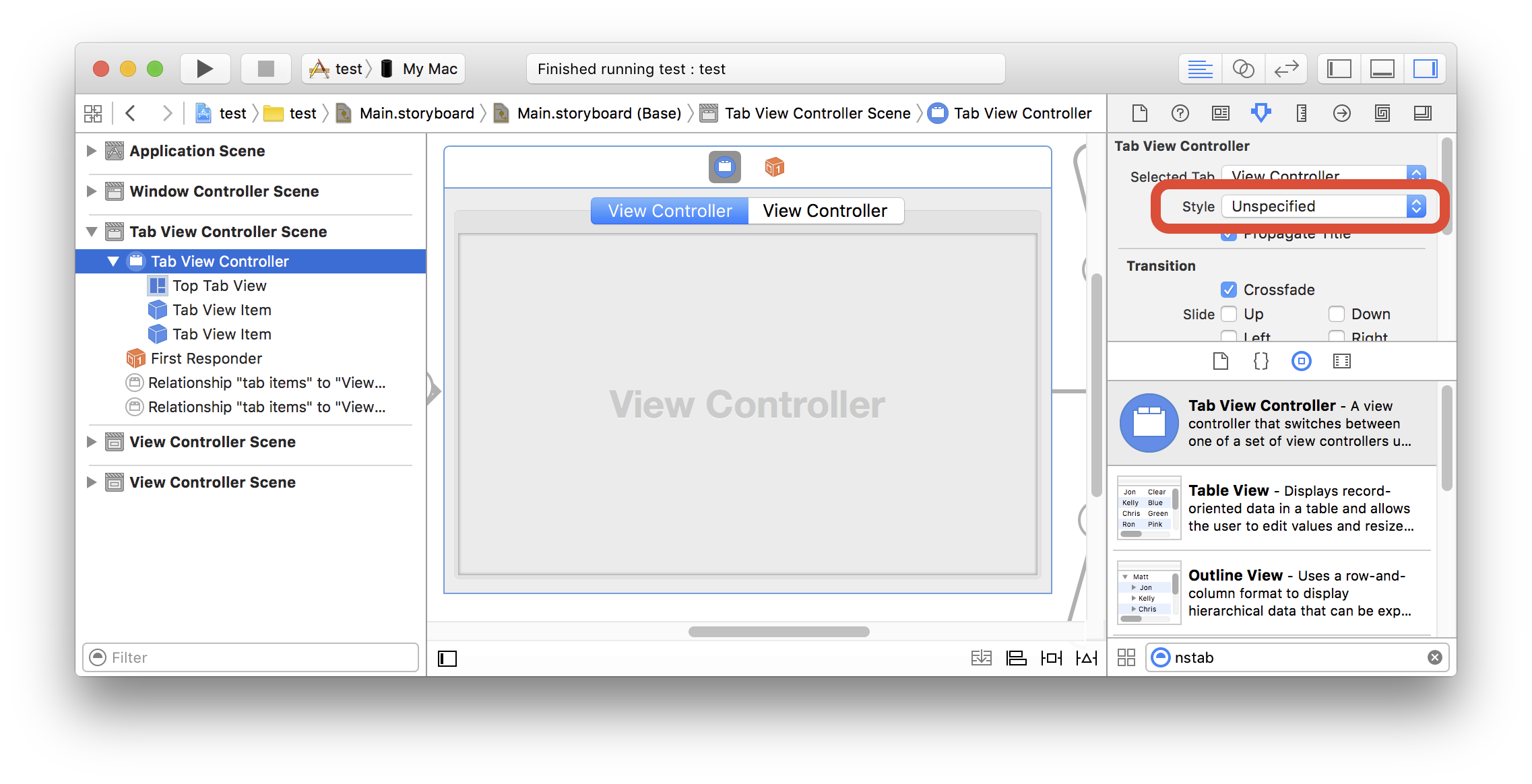The image size is (1532, 784).
Task: Click the Help Inspector icon
Action: click(x=1178, y=113)
